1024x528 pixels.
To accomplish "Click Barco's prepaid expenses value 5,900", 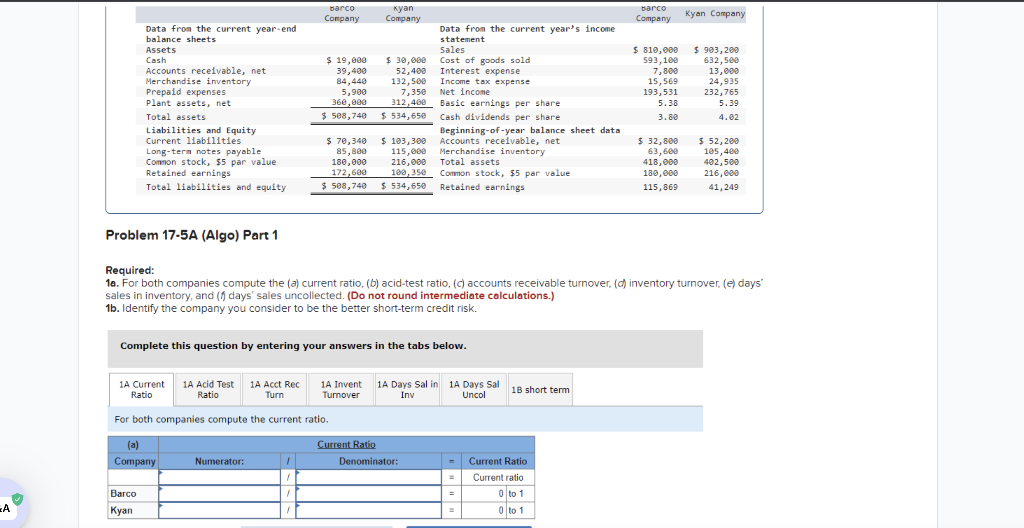I will click(354, 92).
